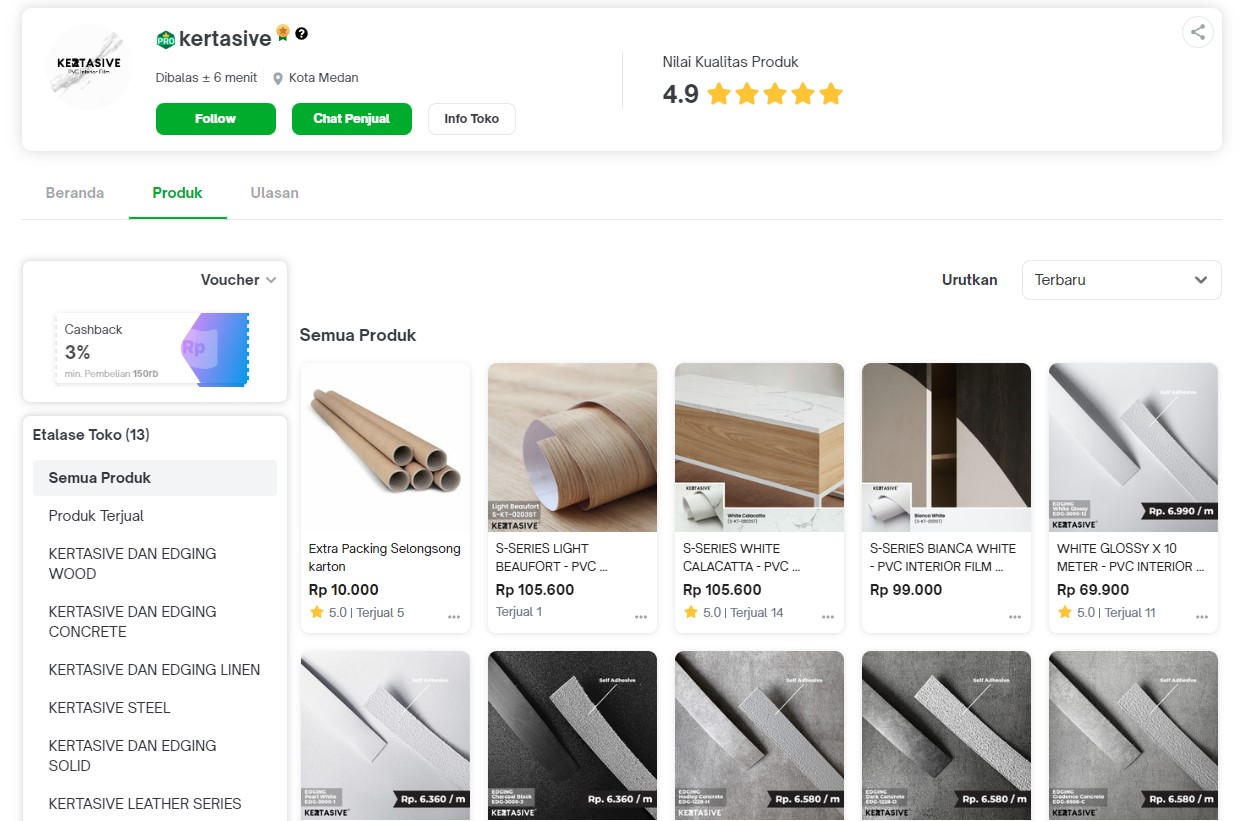Click the location pin icon beside Kota Medan

pyautogui.click(x=278, y=78)
